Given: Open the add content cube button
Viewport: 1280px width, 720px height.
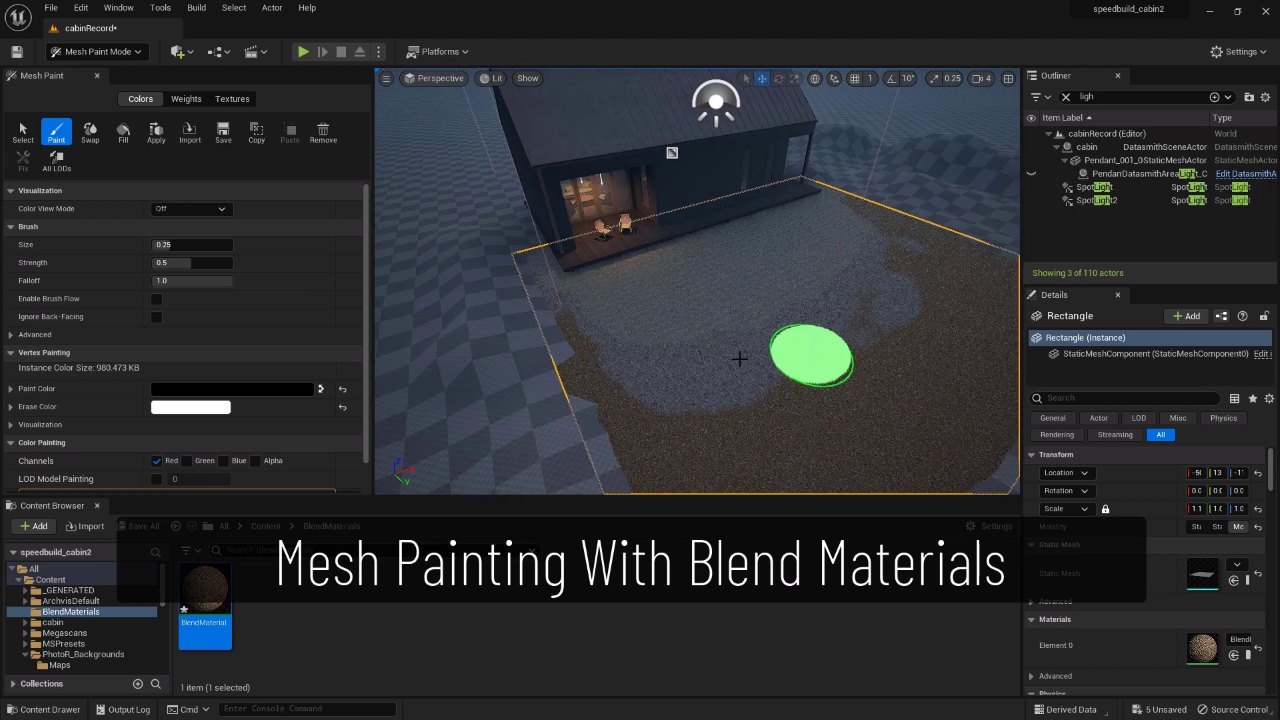Looking at the screenshot, I should click(x=181, y=52).
